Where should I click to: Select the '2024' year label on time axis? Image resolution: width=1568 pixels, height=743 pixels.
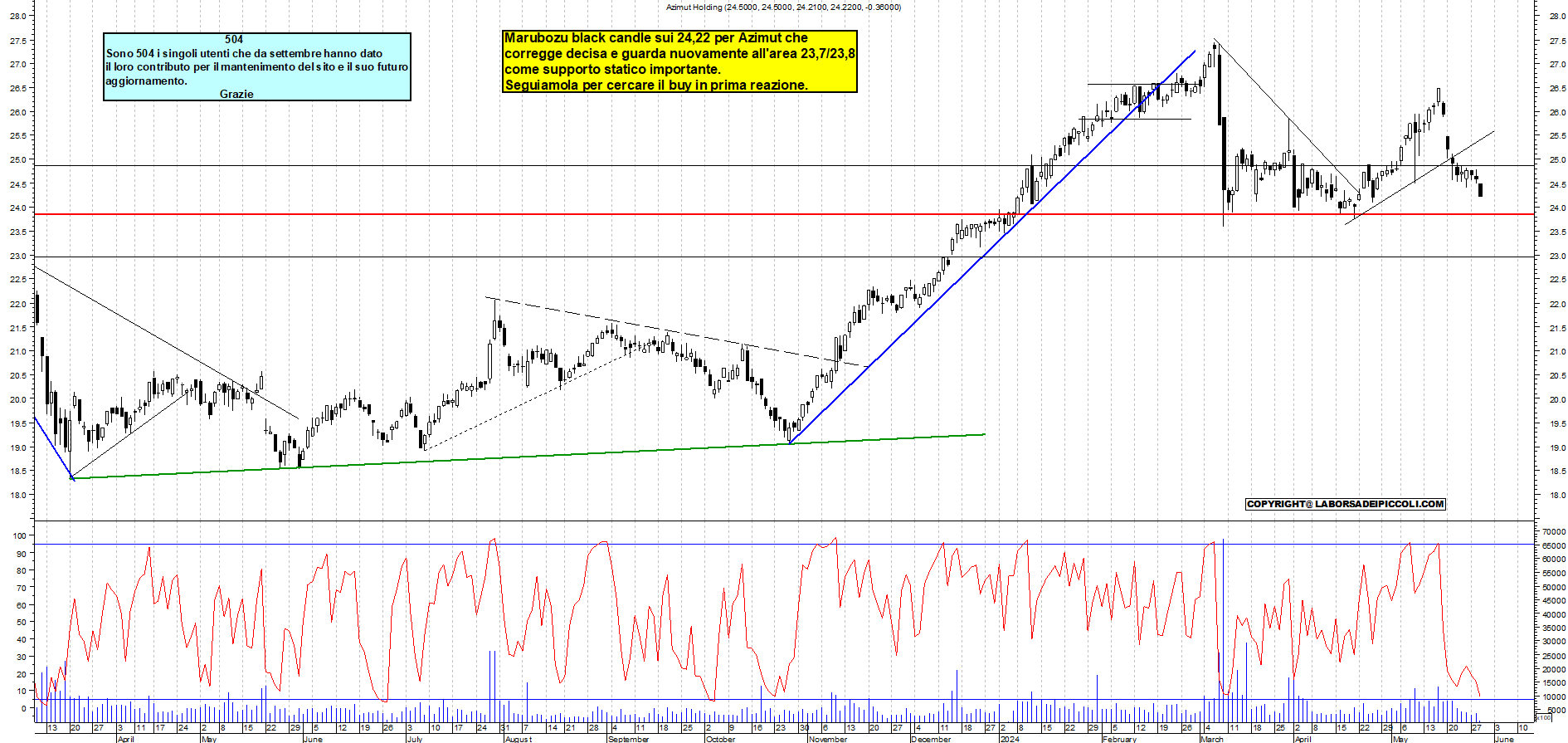[x=1010, y=739]
